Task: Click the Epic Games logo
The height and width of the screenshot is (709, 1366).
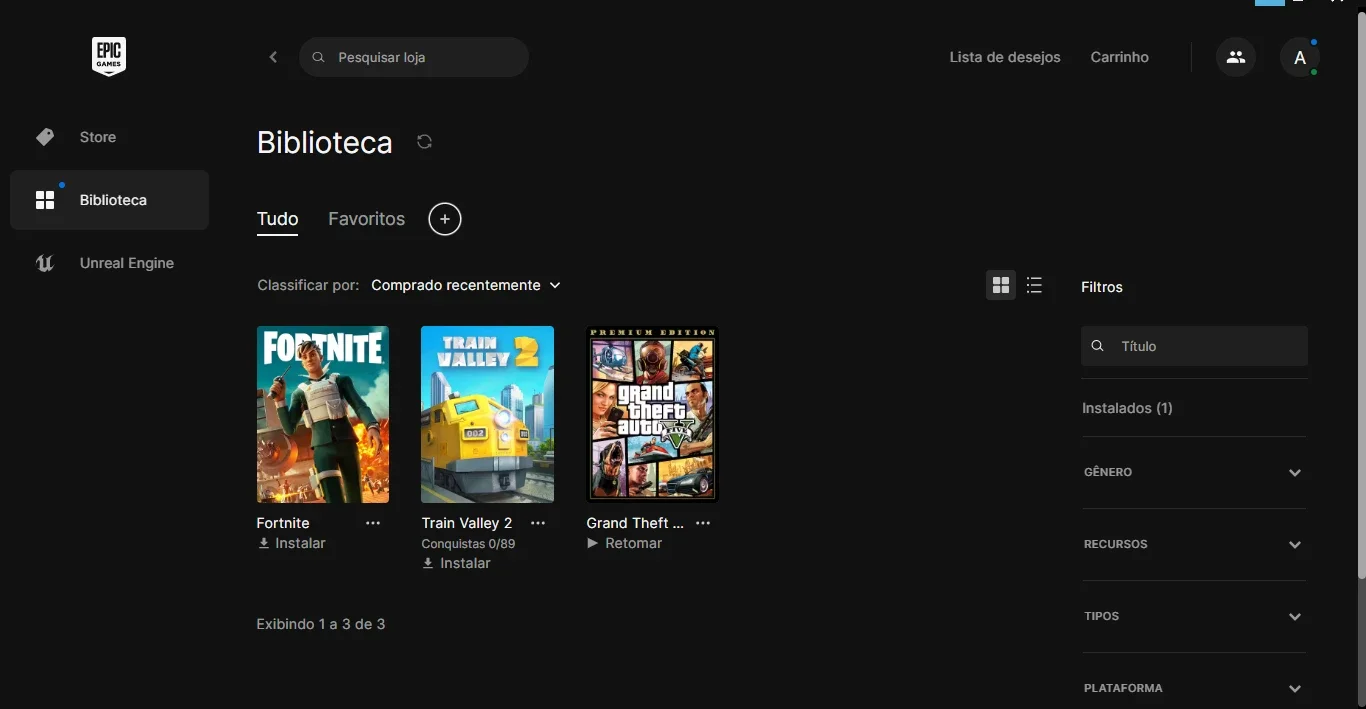Action: pyautogui.click(x=109, y=57)
